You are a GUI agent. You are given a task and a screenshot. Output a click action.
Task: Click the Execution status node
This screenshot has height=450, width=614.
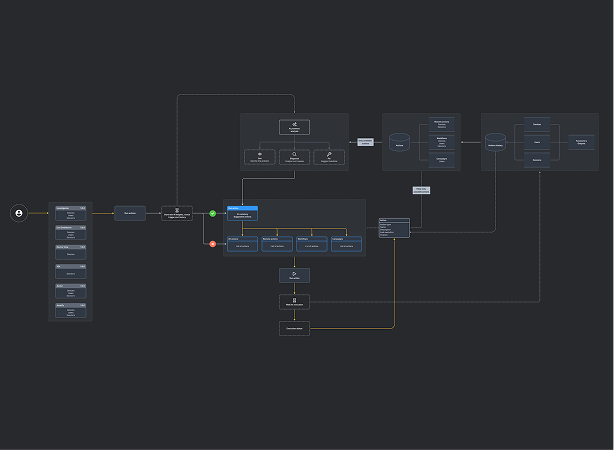pos(294,328)
